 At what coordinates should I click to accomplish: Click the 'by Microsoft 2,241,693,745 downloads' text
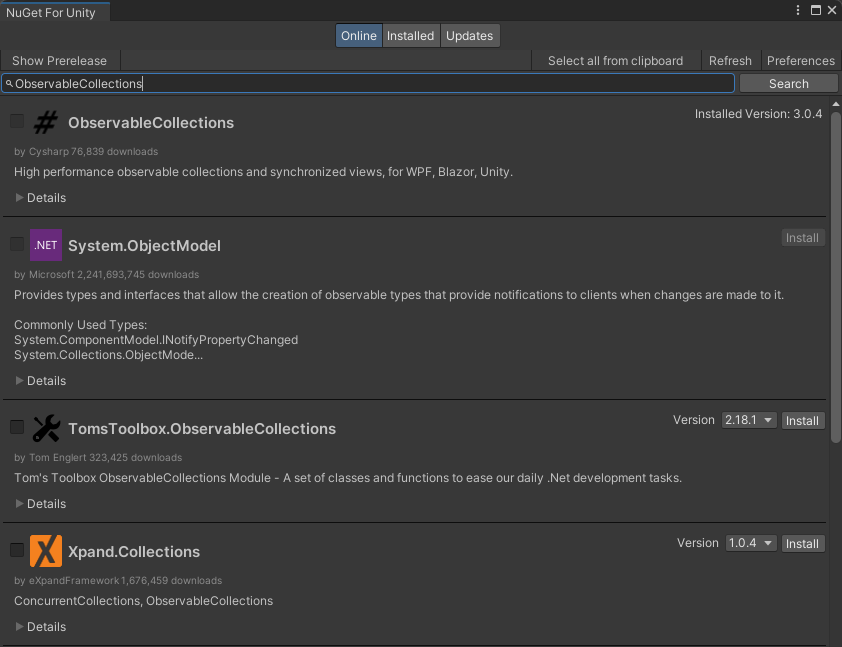(x=106, y=274)
